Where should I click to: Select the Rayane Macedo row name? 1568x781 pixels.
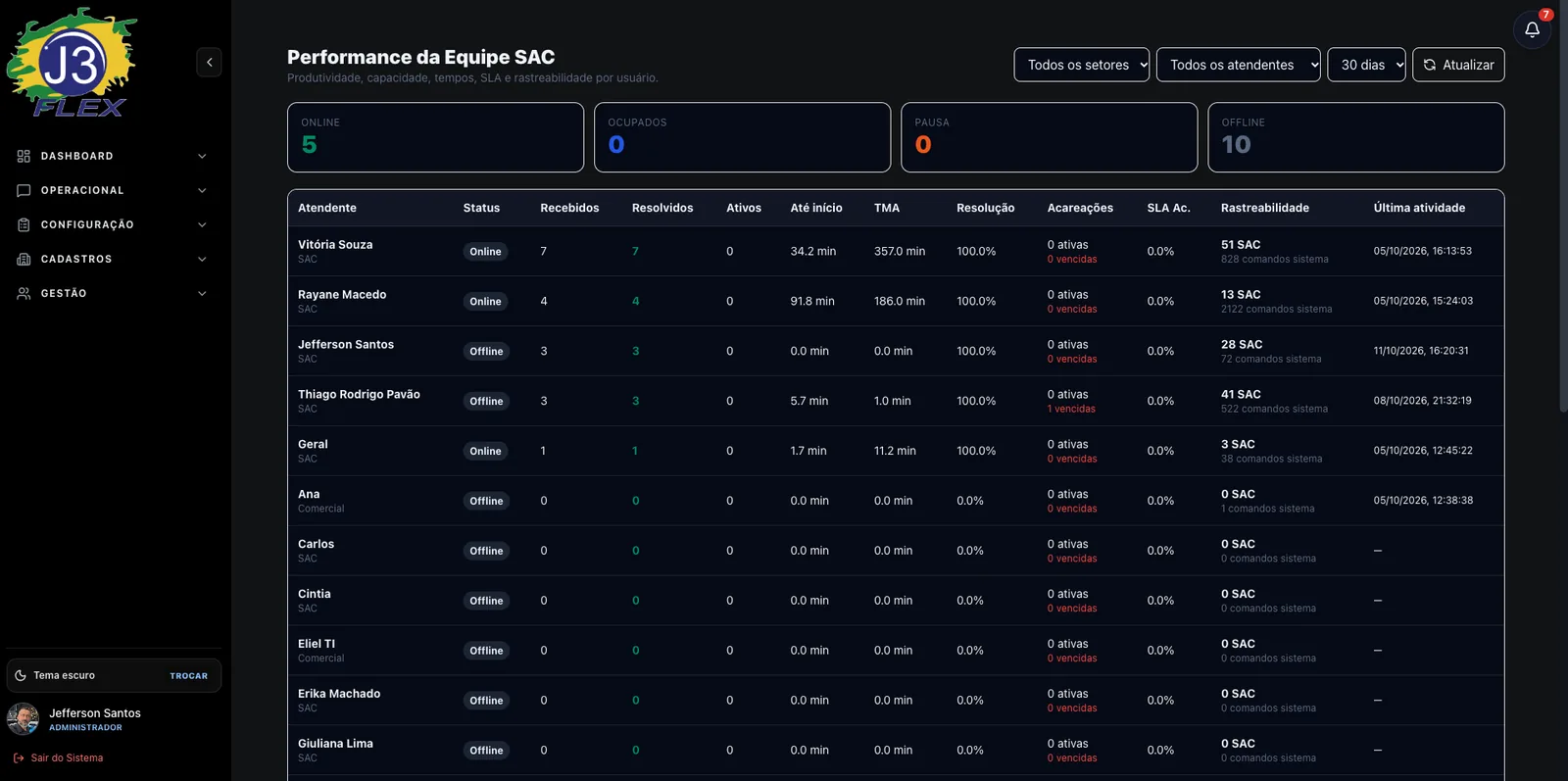(x=342, y=295)
